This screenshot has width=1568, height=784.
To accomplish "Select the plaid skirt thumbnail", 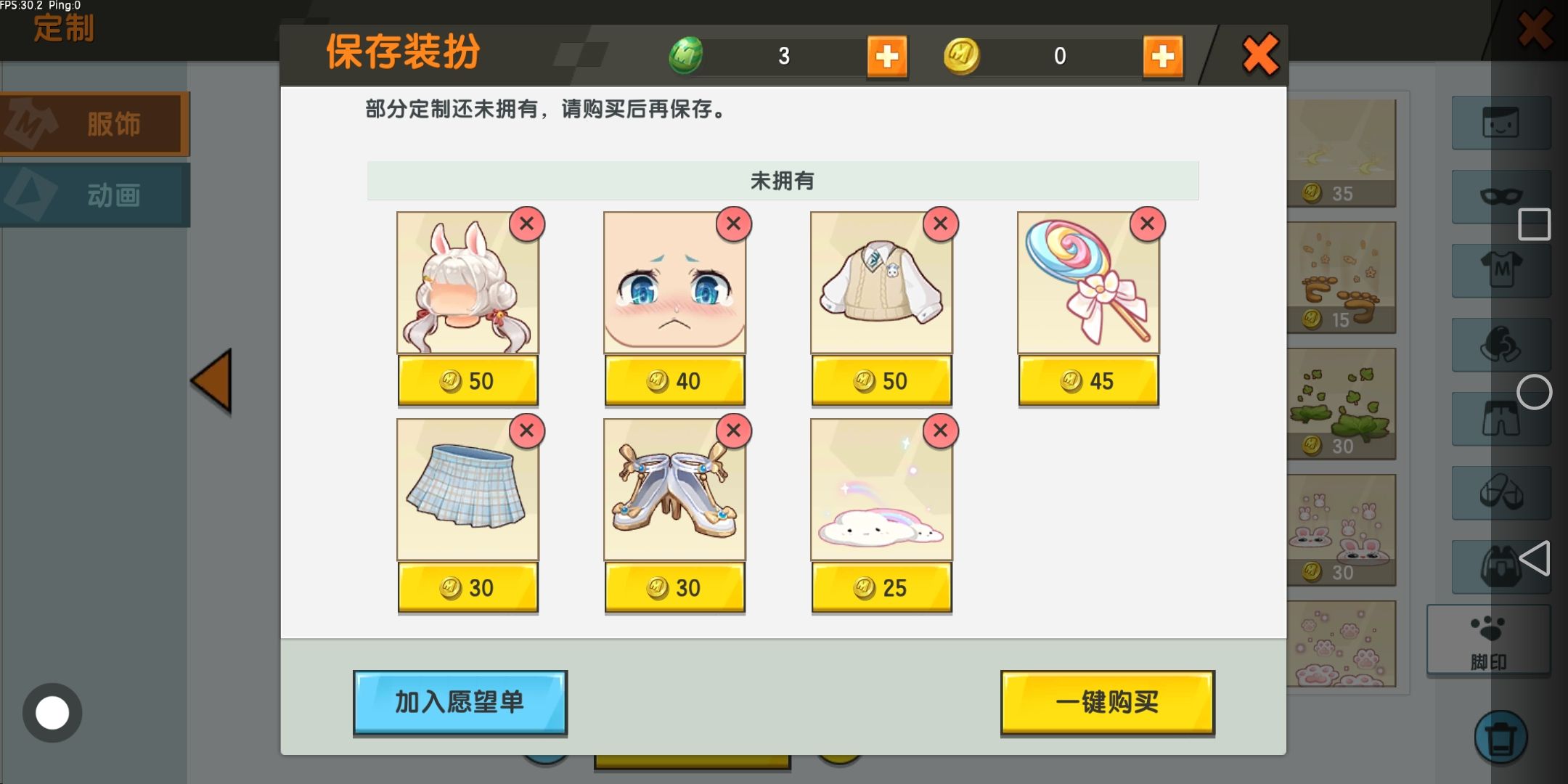I will [x=468, y=489].
